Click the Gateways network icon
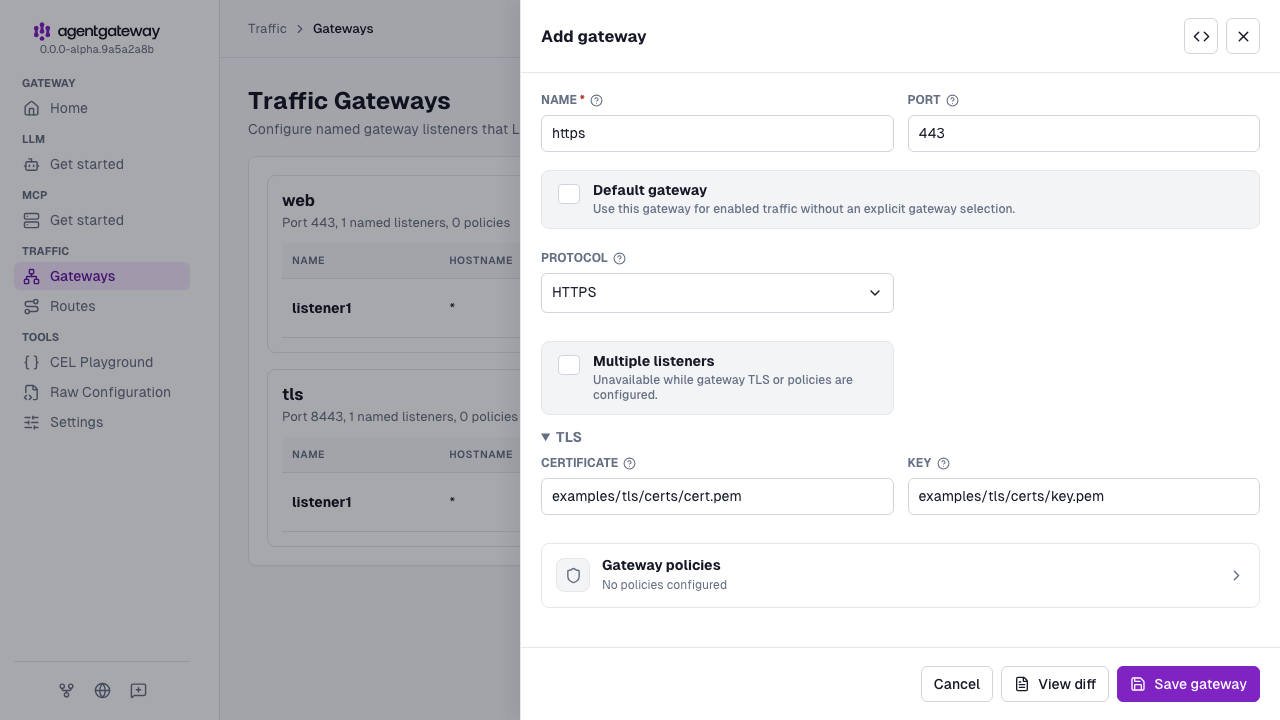The height and width of the screenshot is (720, 1280). click(x=32, y=276)
